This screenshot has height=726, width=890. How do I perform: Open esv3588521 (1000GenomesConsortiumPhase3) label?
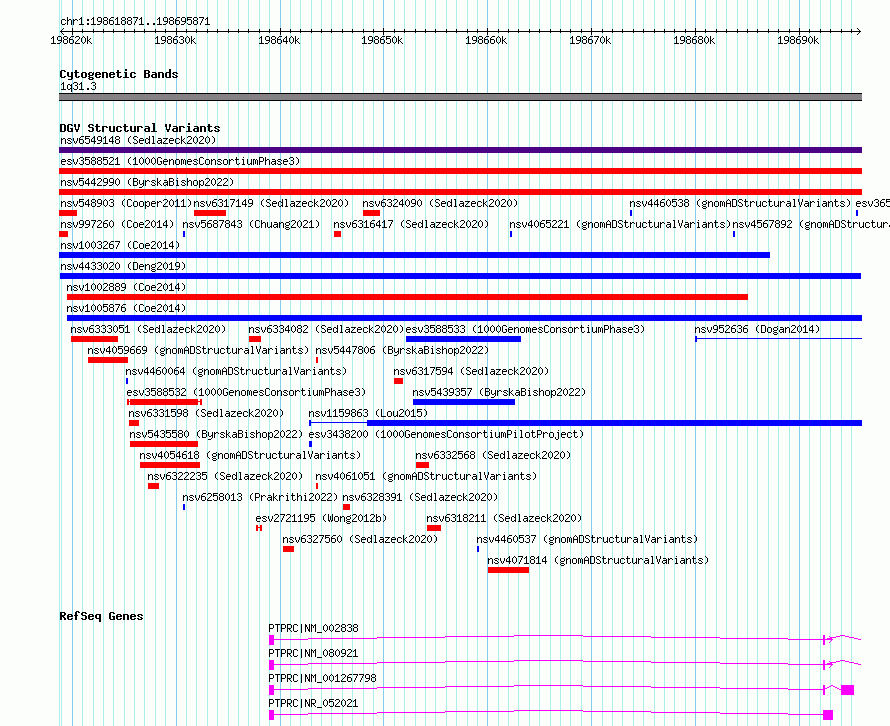(x=180, y=161)
